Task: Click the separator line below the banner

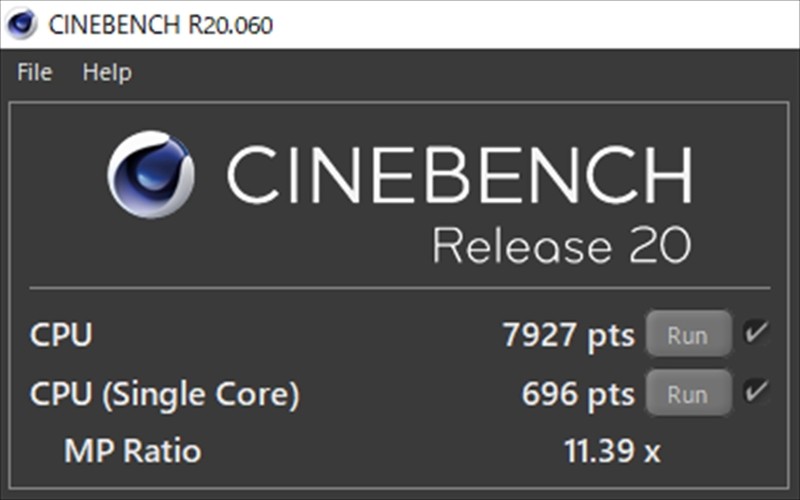Action: 399,288
